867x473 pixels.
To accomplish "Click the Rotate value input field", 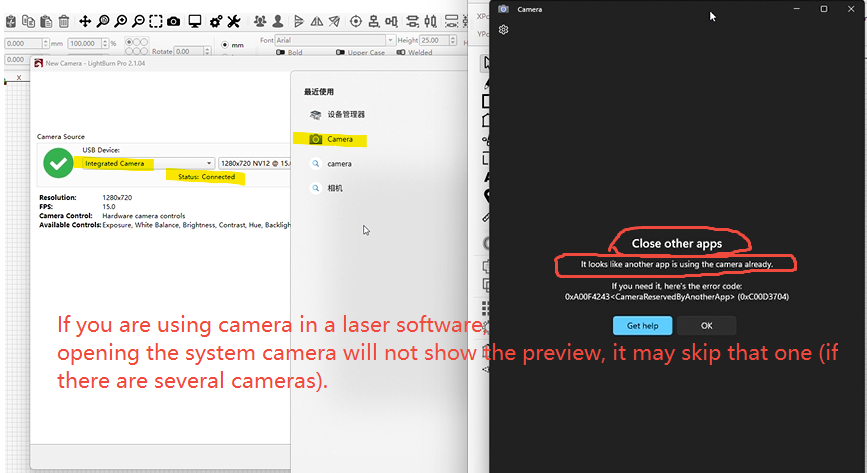I will click(x=189, y=51).
